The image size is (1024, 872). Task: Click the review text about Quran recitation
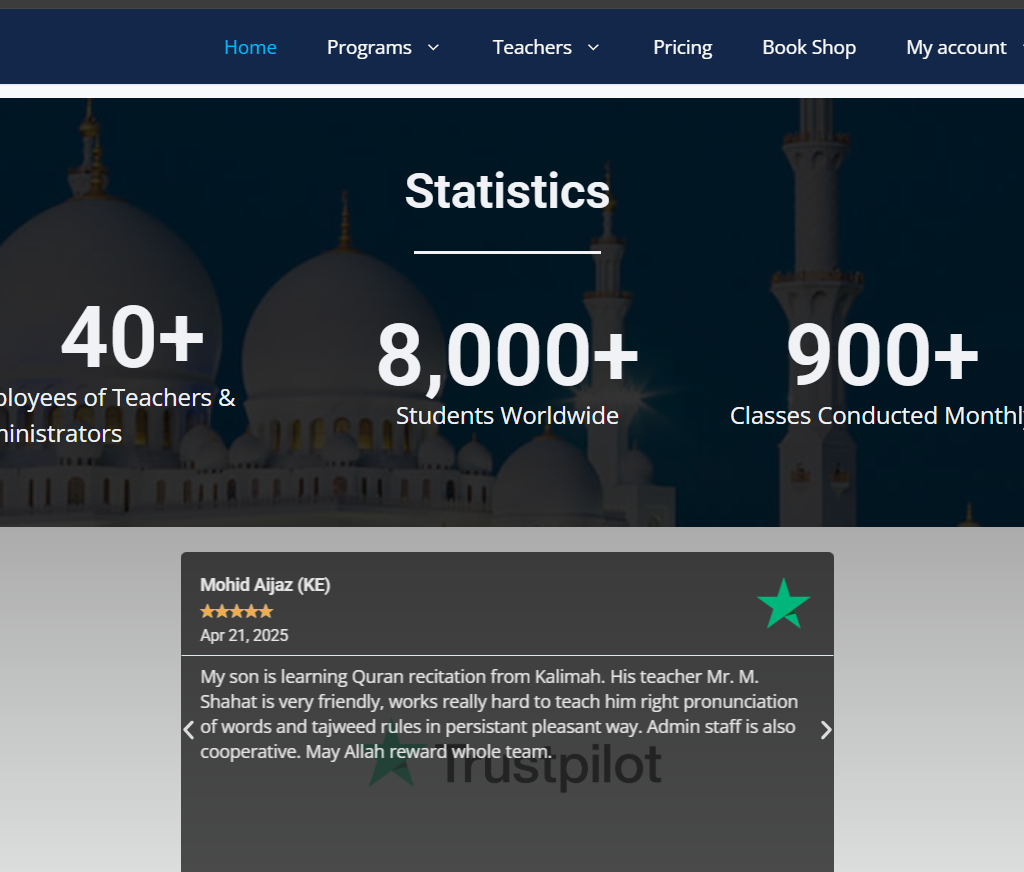(499, 714)
